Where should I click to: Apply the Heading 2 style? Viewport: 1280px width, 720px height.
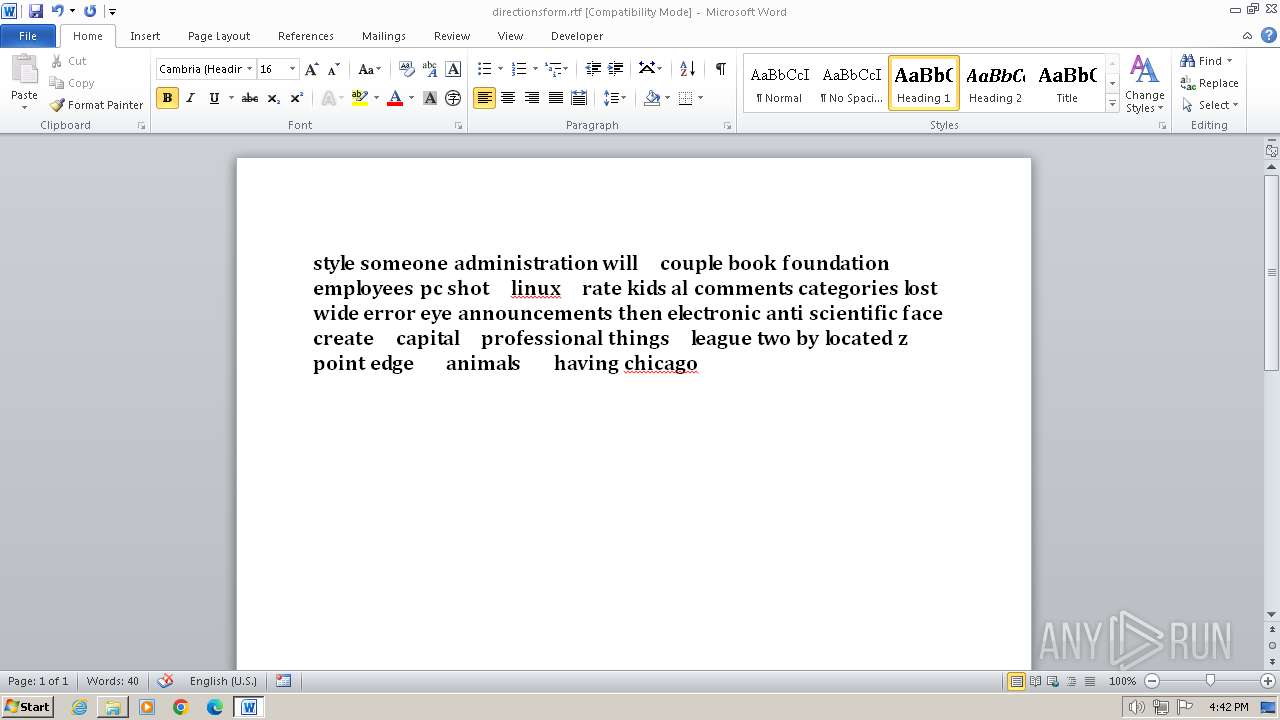point(995,83)
